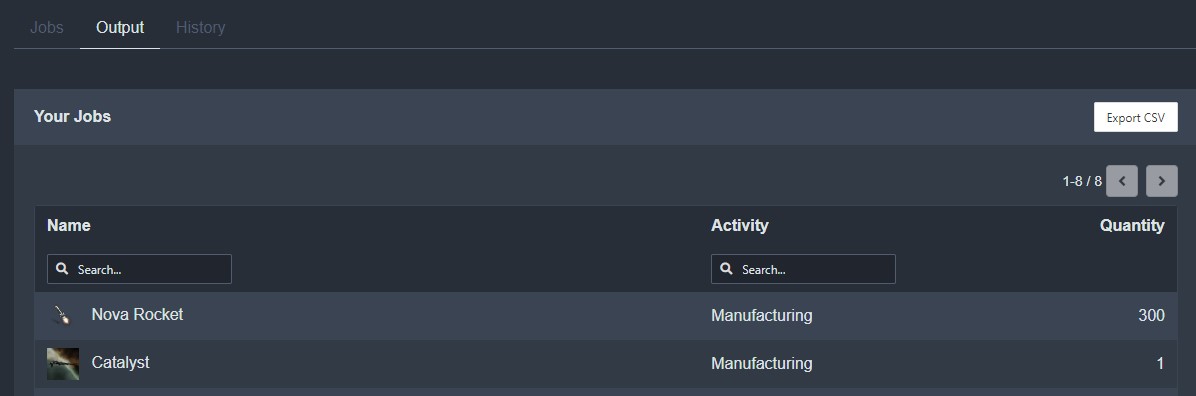Click Manufacturing activity for Catalyst
The image size is (1196, 396).
pos(761,363)
